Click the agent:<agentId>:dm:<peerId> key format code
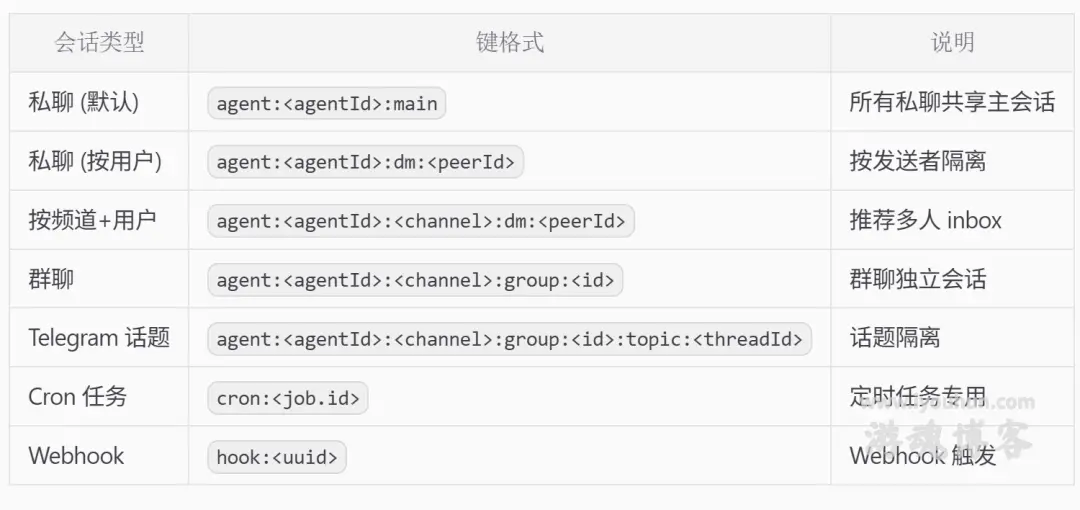Screen dimensions: 1080x510 (x=366, y=163)
